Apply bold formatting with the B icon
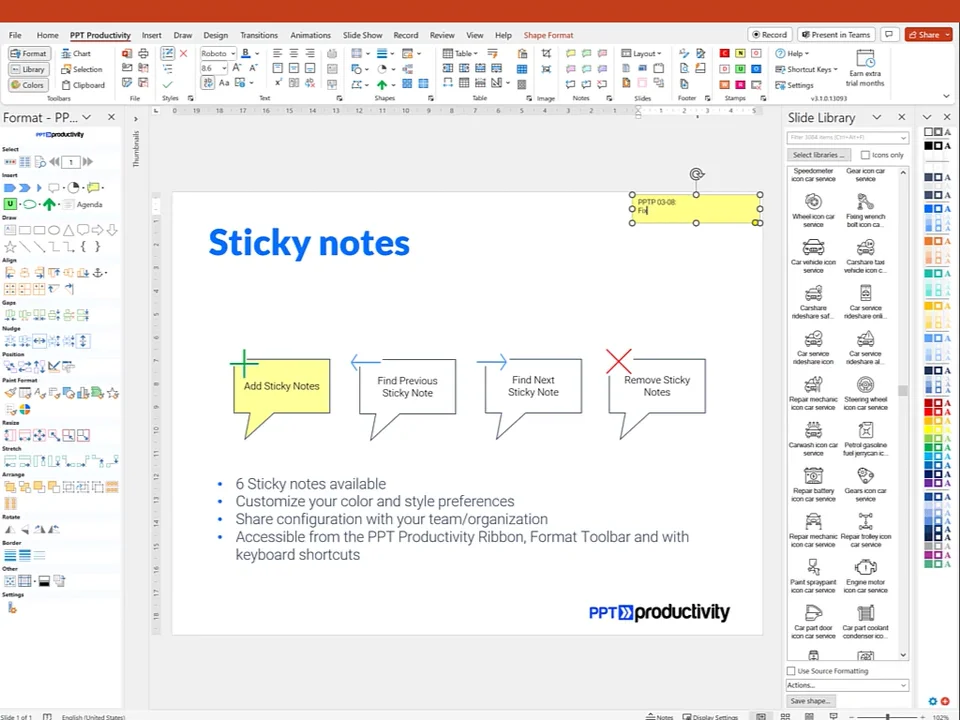Viewport: 960px width, 720px height. pyautogui.click(x=246, y=53)
